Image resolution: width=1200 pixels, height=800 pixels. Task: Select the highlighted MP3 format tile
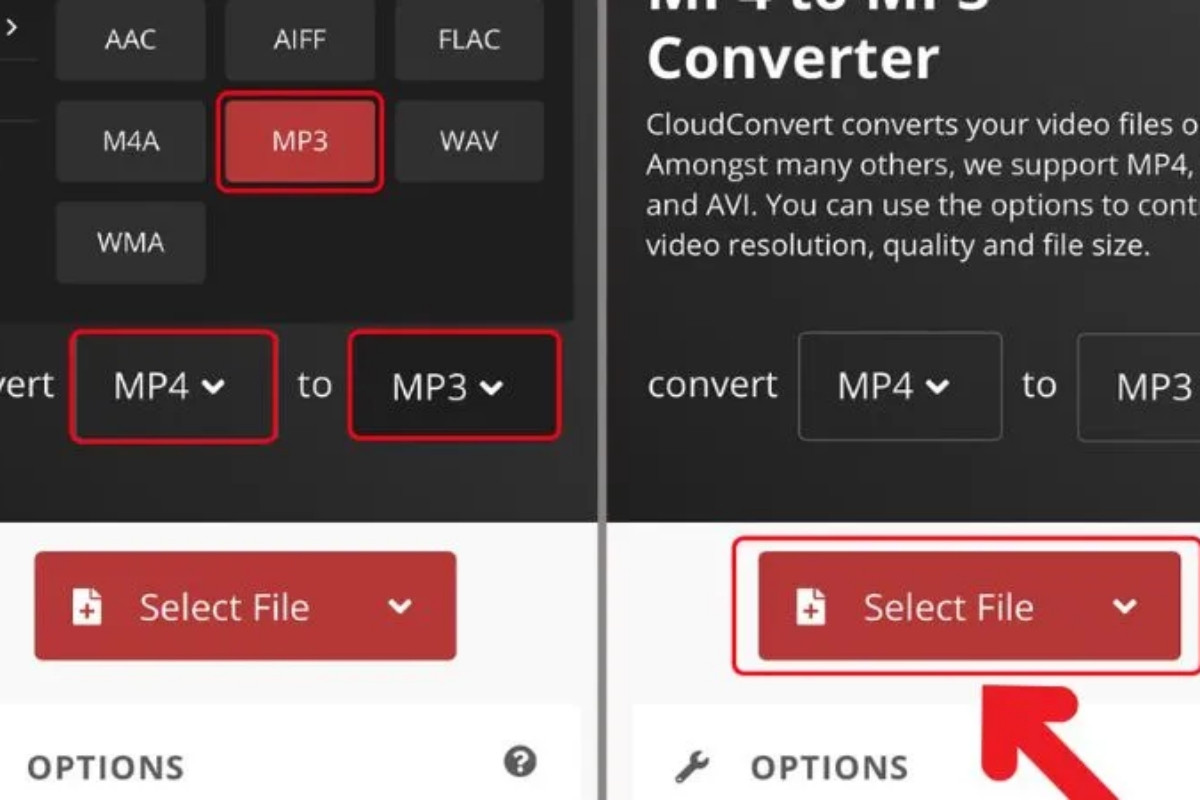[300, 141]
